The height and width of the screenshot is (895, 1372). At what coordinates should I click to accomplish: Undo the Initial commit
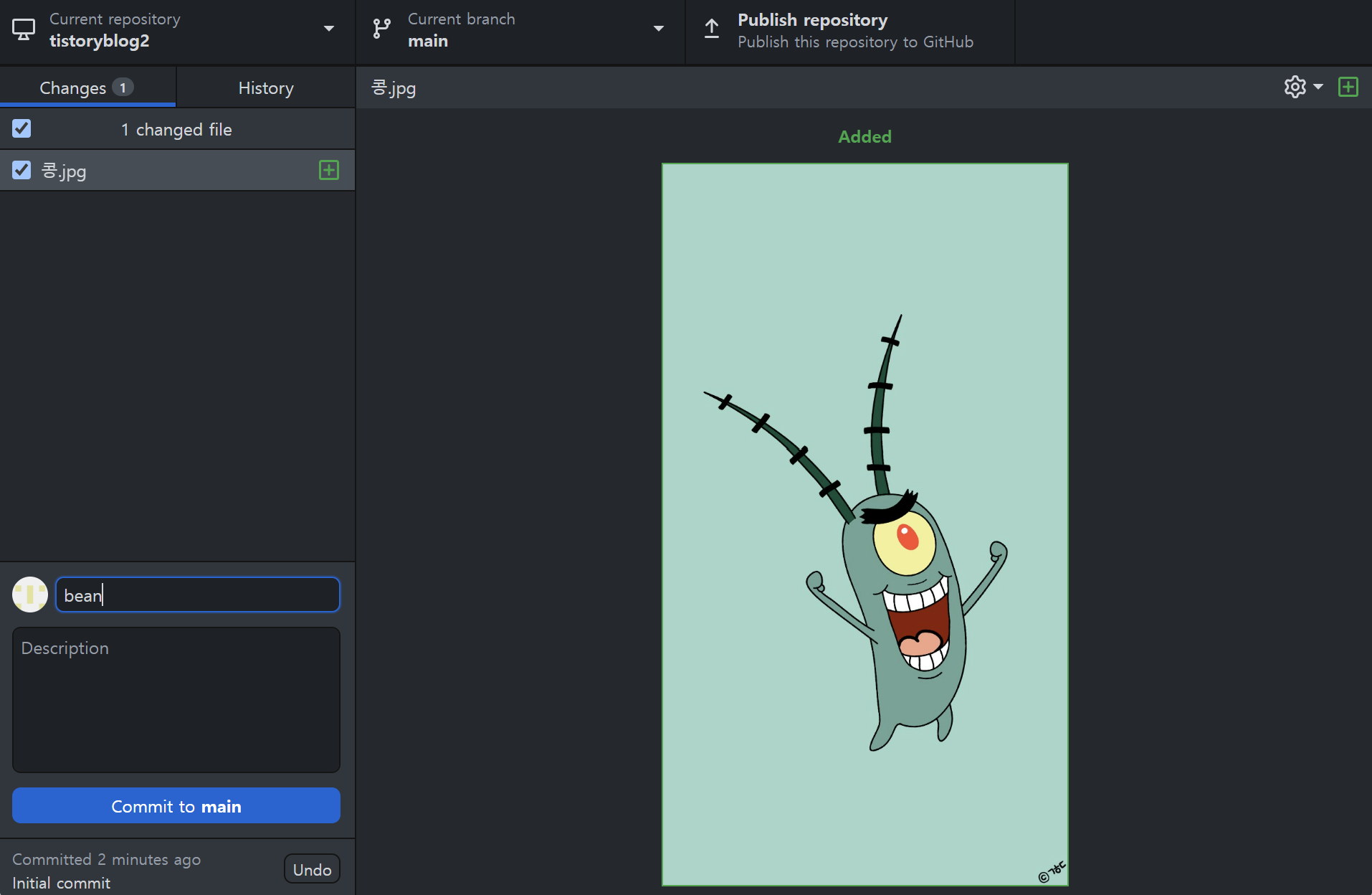click(312, 869)
